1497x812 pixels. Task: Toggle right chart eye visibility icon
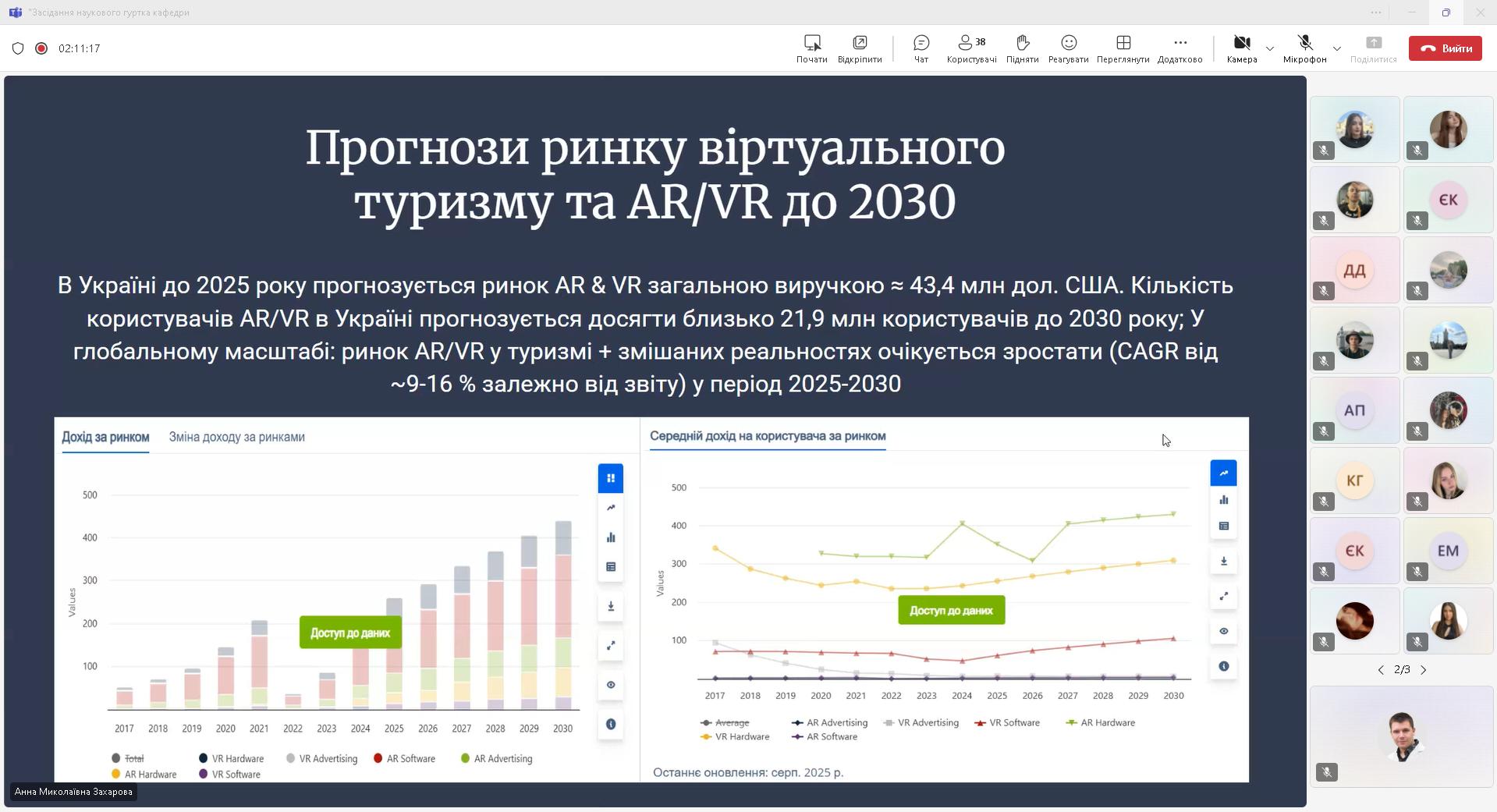point(1223,631)
